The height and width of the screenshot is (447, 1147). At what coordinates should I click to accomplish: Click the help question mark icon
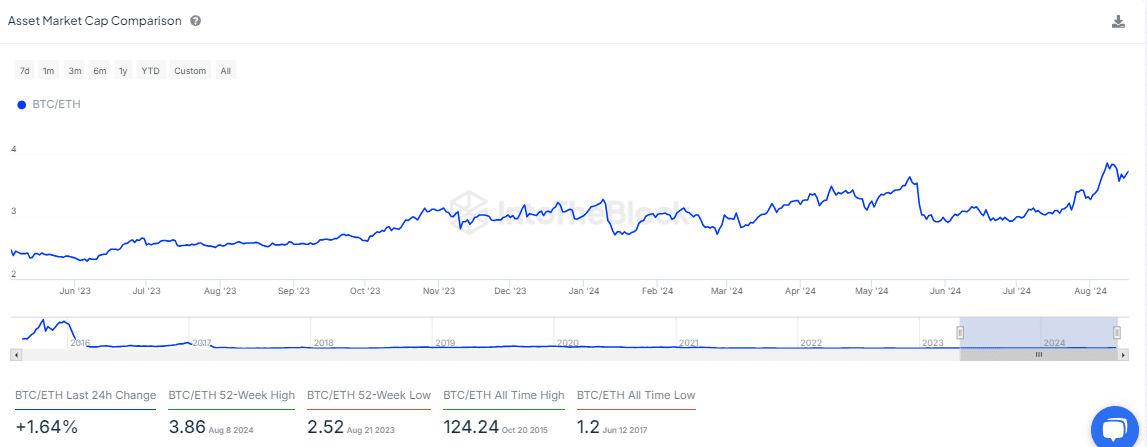(195, 21)
